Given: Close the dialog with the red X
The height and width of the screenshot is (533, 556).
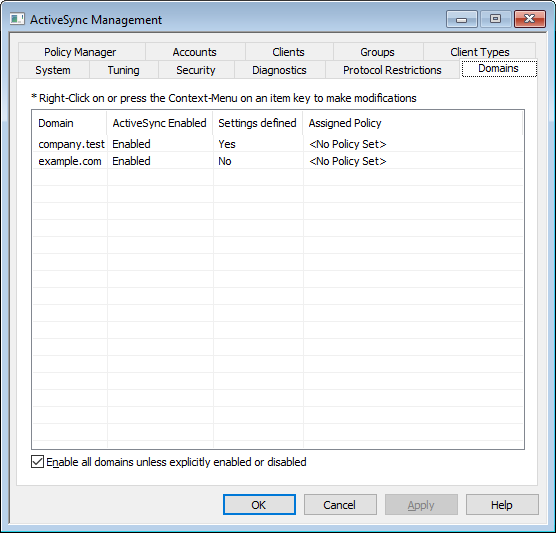Looking at the screenshot, I should (x=529, y=19).
